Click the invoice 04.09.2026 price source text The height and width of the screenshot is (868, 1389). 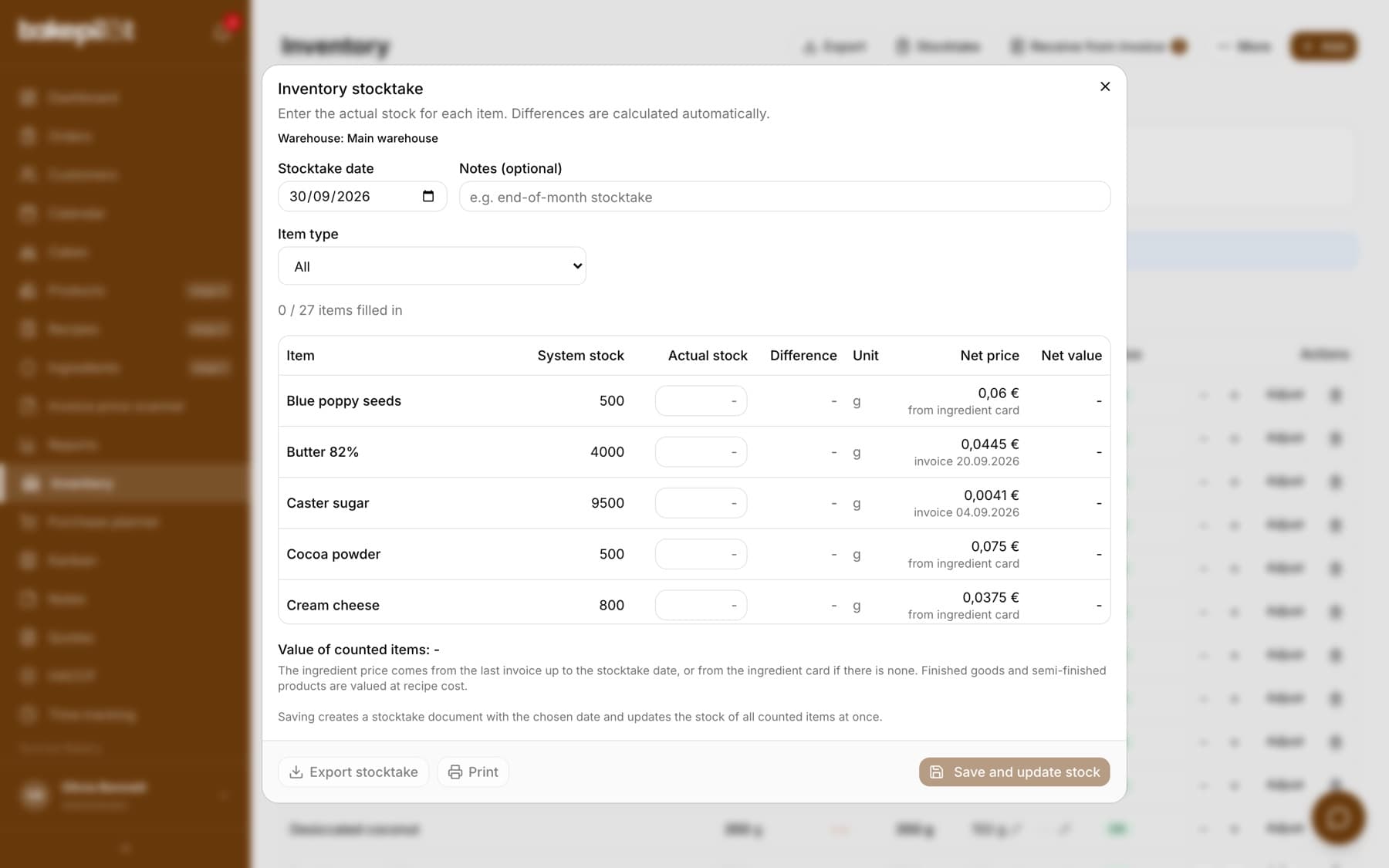click(x=966, y=512)
